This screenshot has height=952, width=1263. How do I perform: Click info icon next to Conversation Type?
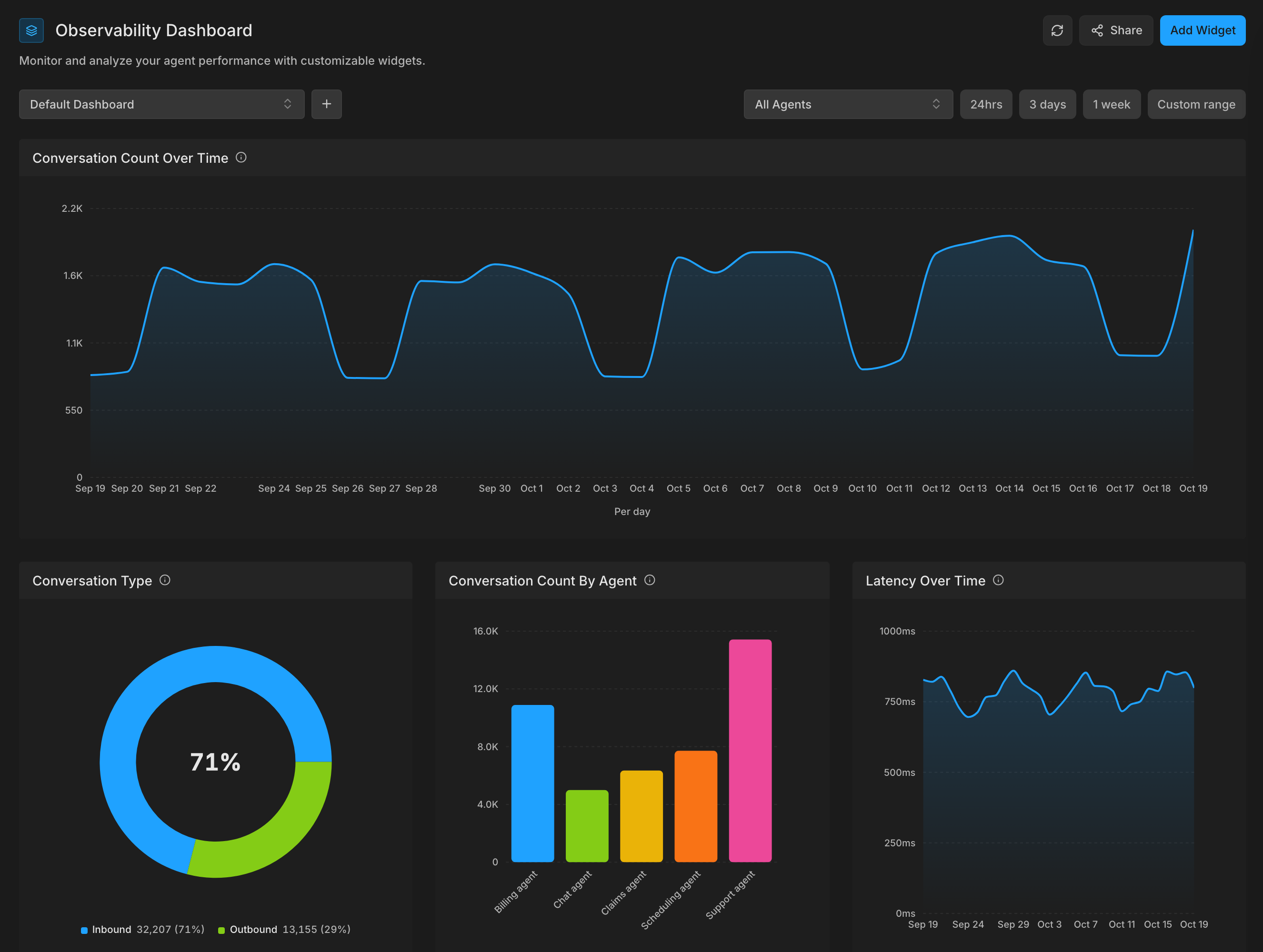click(165, 580)
